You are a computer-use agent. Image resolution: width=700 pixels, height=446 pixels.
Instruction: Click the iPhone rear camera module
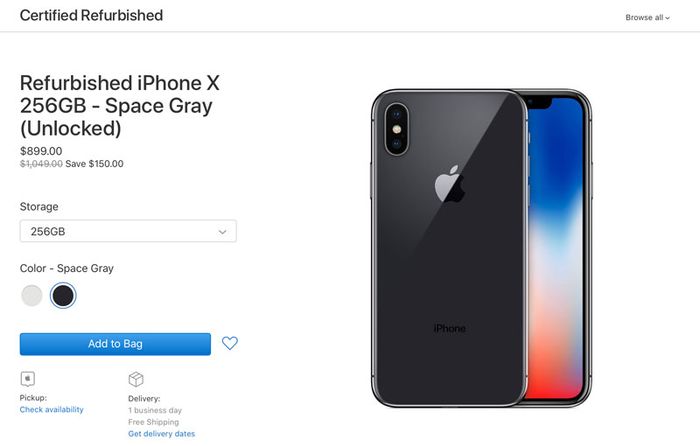[396, 129]
